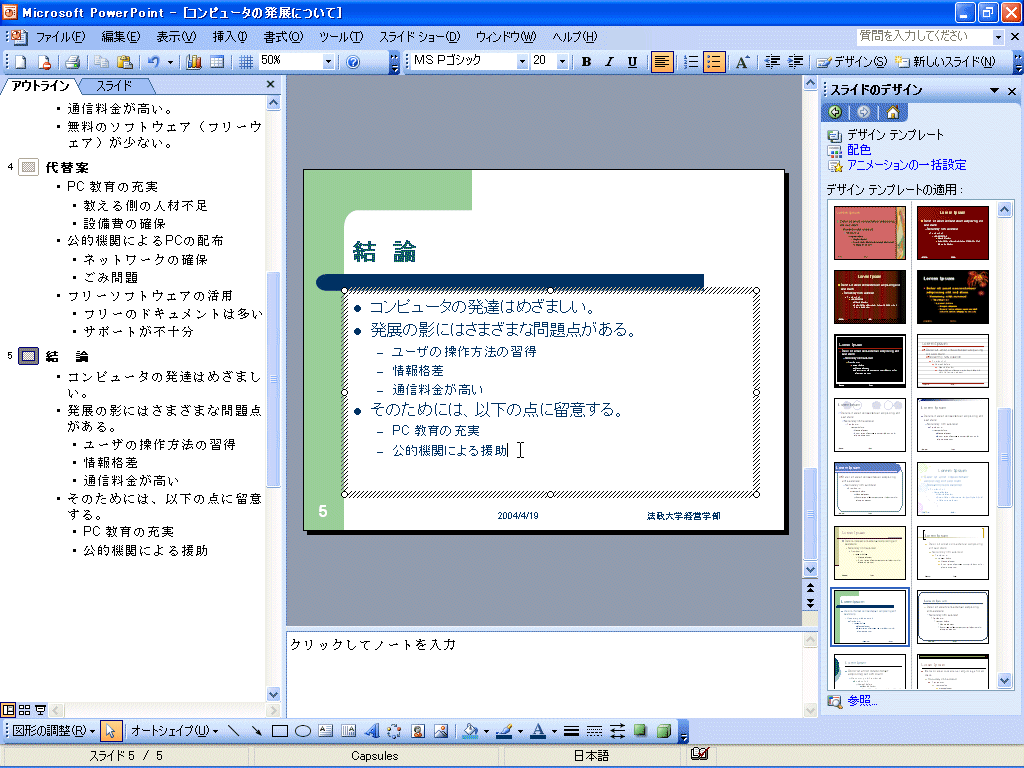The image size is (1024, 768).
Task: Click the Paste clipboard icon
Action: [124, 62]
